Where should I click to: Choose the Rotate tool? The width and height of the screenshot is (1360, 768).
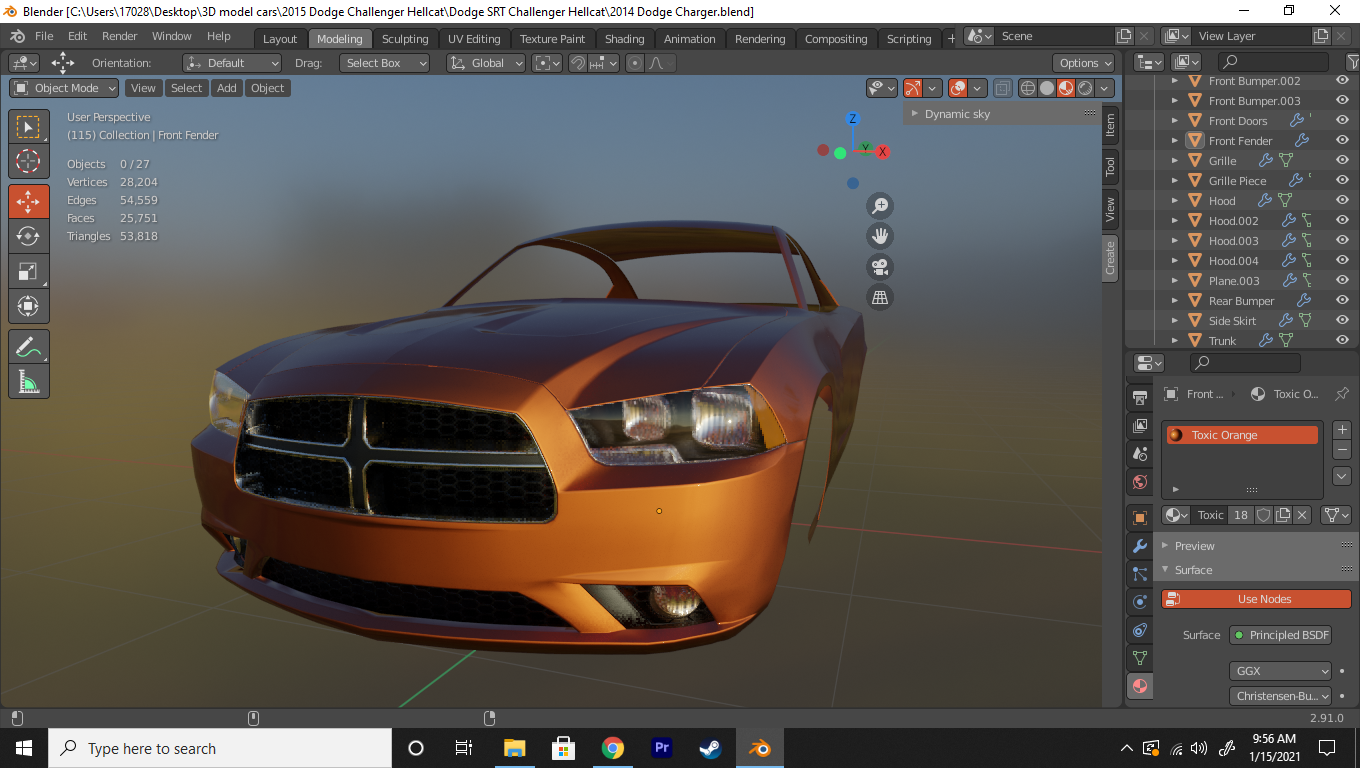(x=28, y=236)
